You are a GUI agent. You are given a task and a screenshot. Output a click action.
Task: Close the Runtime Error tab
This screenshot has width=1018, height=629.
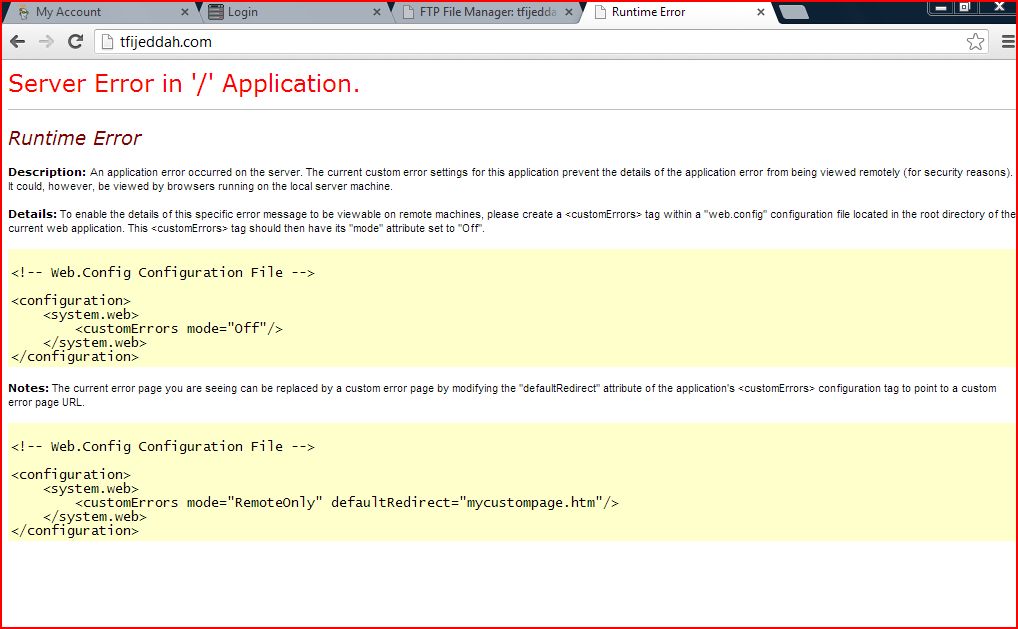pos(761,12)
